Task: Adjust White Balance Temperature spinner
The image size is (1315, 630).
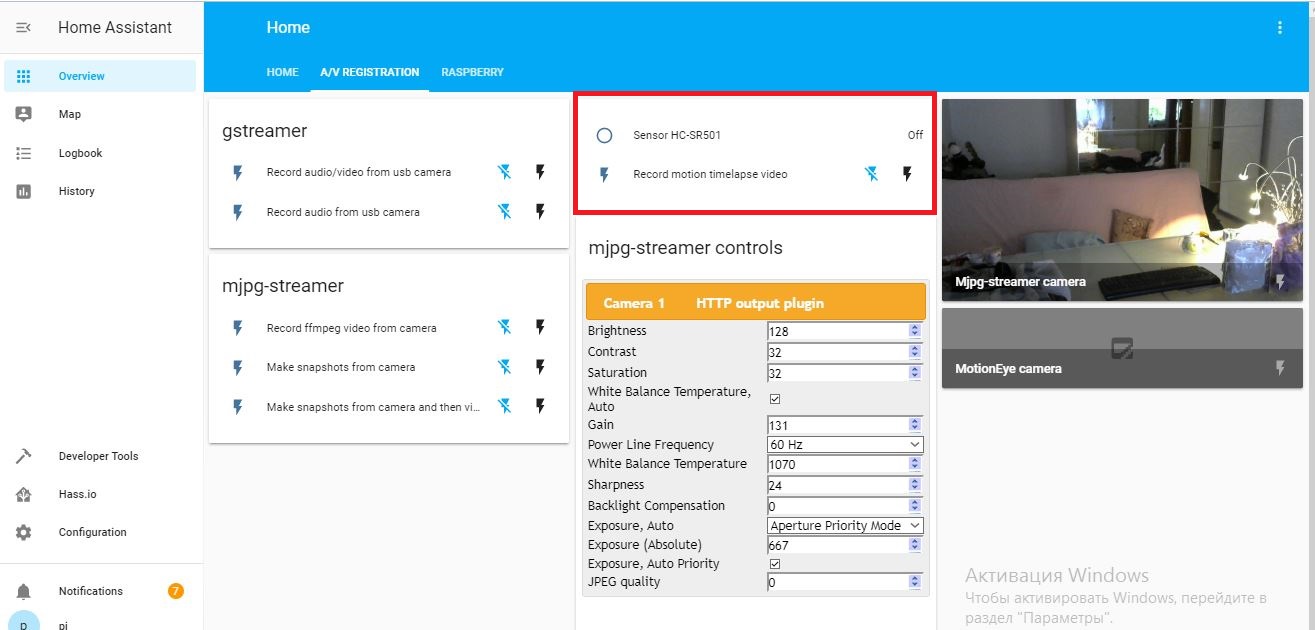Action: [914, 464]
